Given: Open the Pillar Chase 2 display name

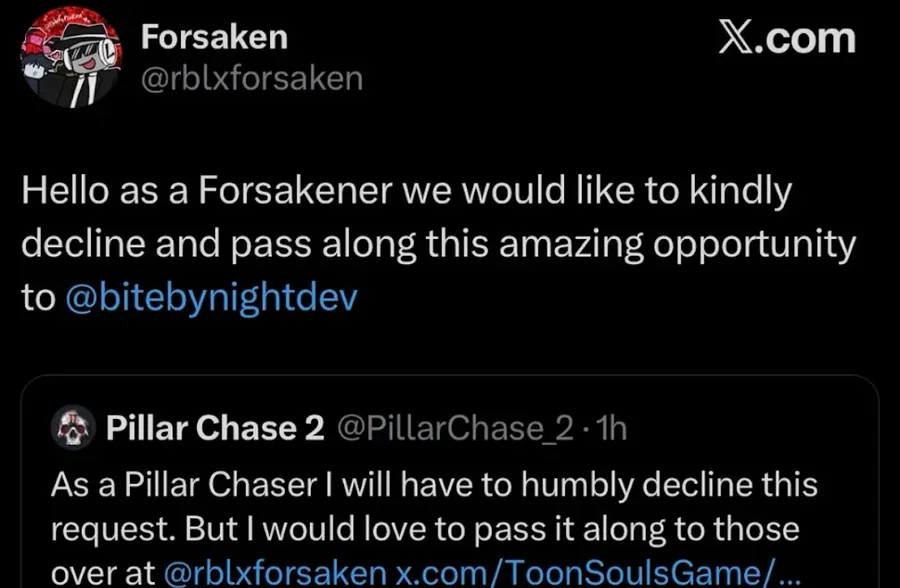Looking at the screenshot, I should pos(215,428).
